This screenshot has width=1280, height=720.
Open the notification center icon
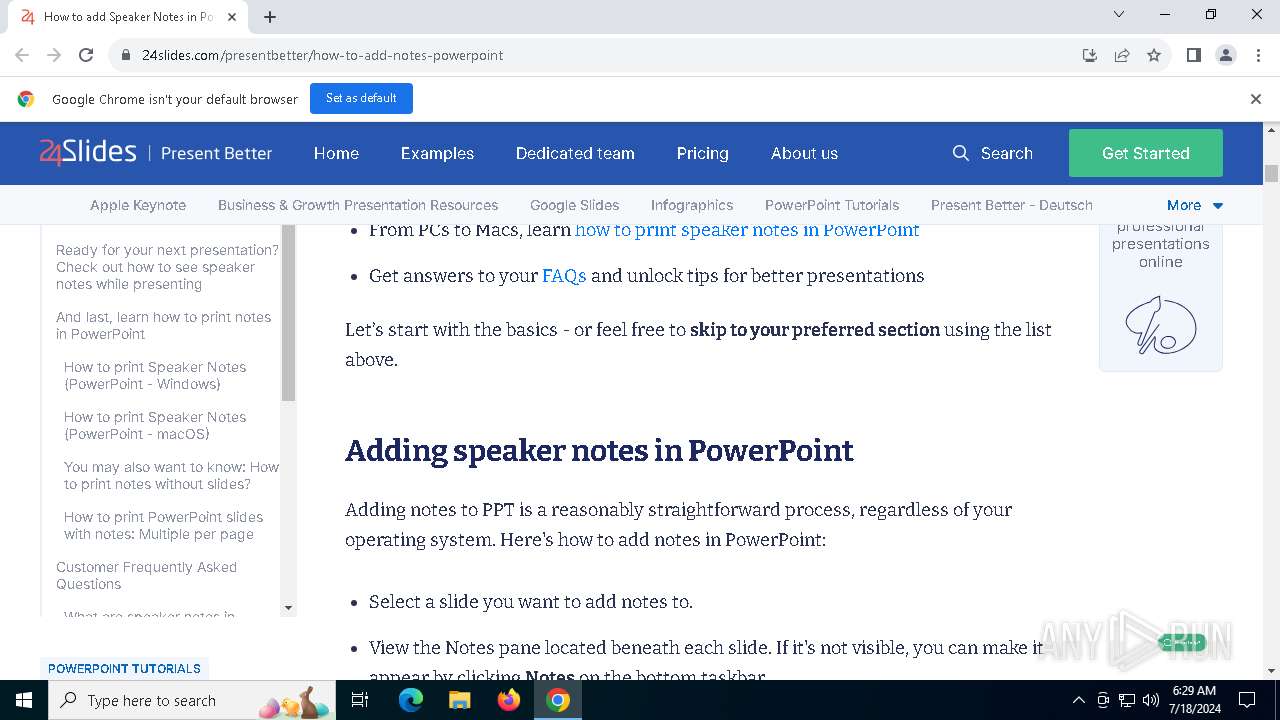[1247, 700]
